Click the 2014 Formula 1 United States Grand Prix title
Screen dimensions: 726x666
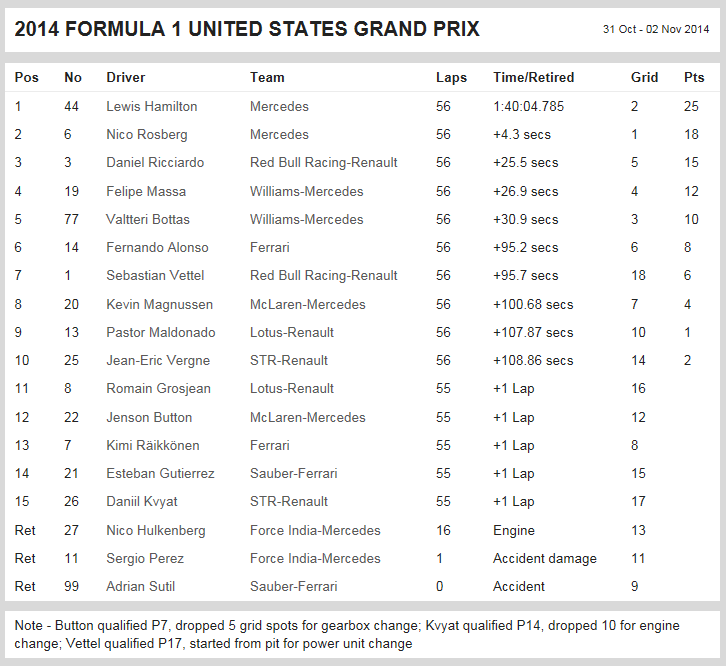coord(247,29)
